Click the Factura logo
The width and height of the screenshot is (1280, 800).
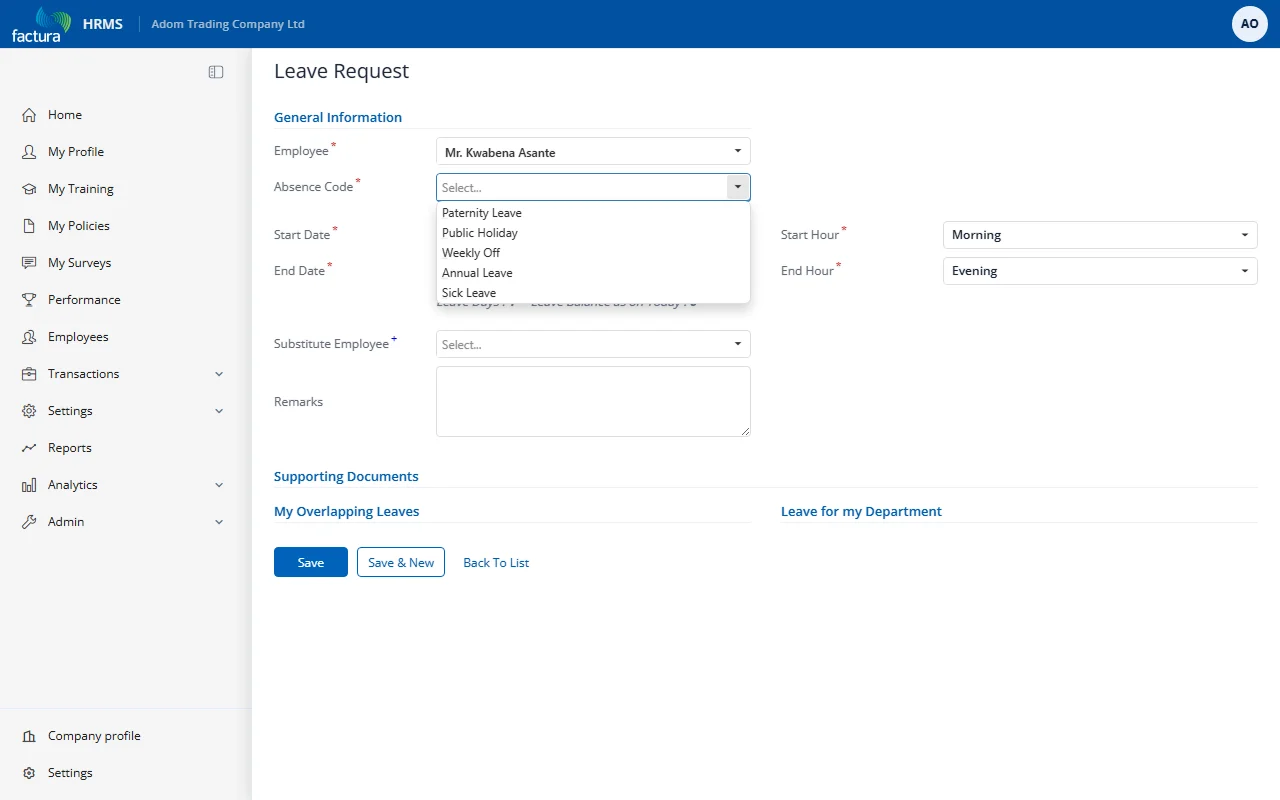pos(41,24)
